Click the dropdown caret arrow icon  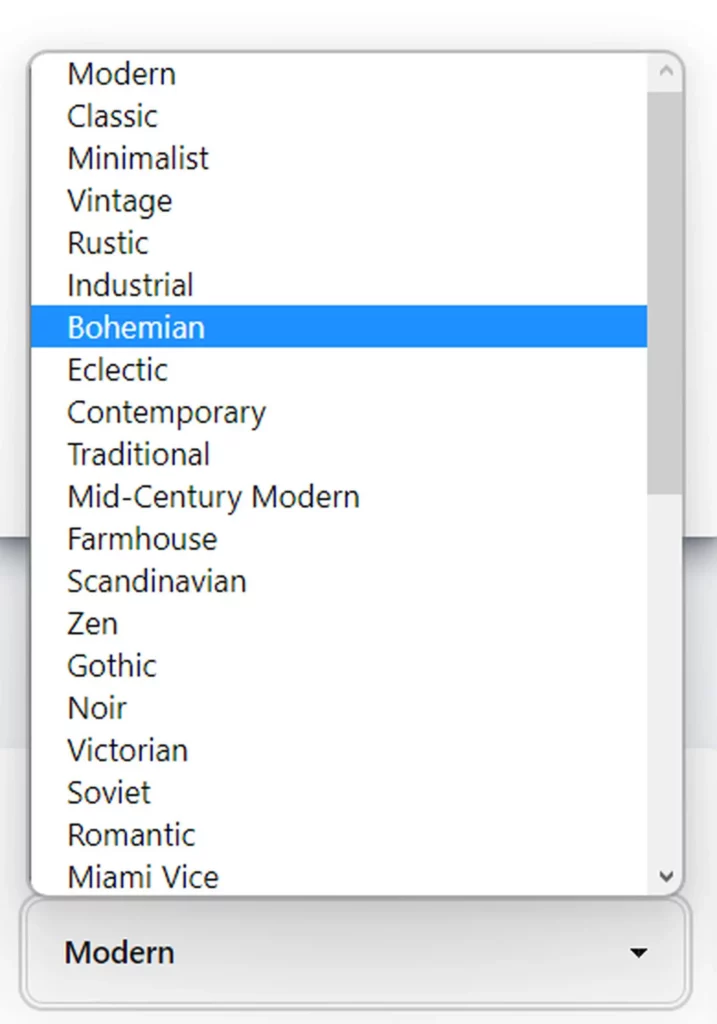(x=638, y=953)
